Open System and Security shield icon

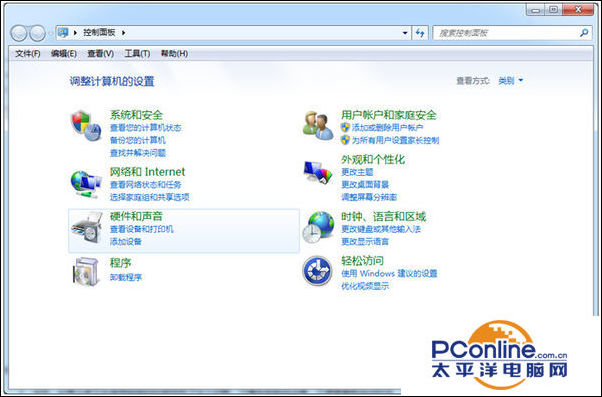point(86,126)
